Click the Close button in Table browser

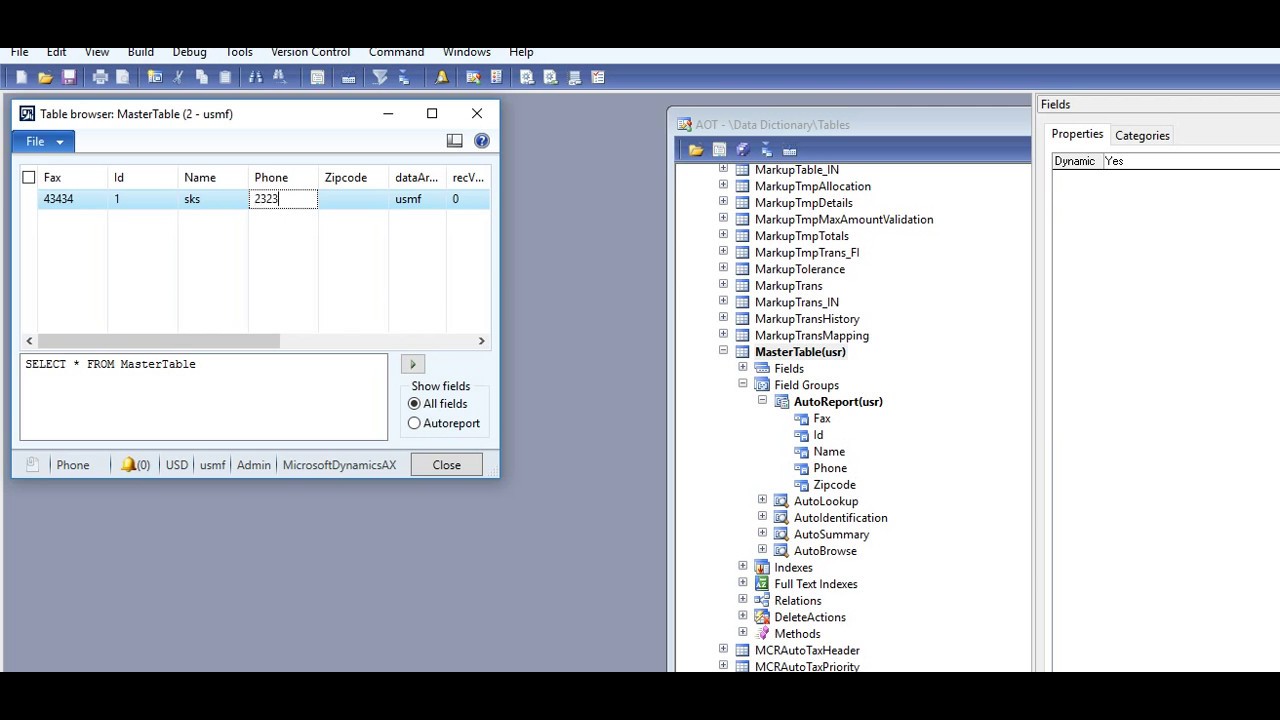point(447,465)
